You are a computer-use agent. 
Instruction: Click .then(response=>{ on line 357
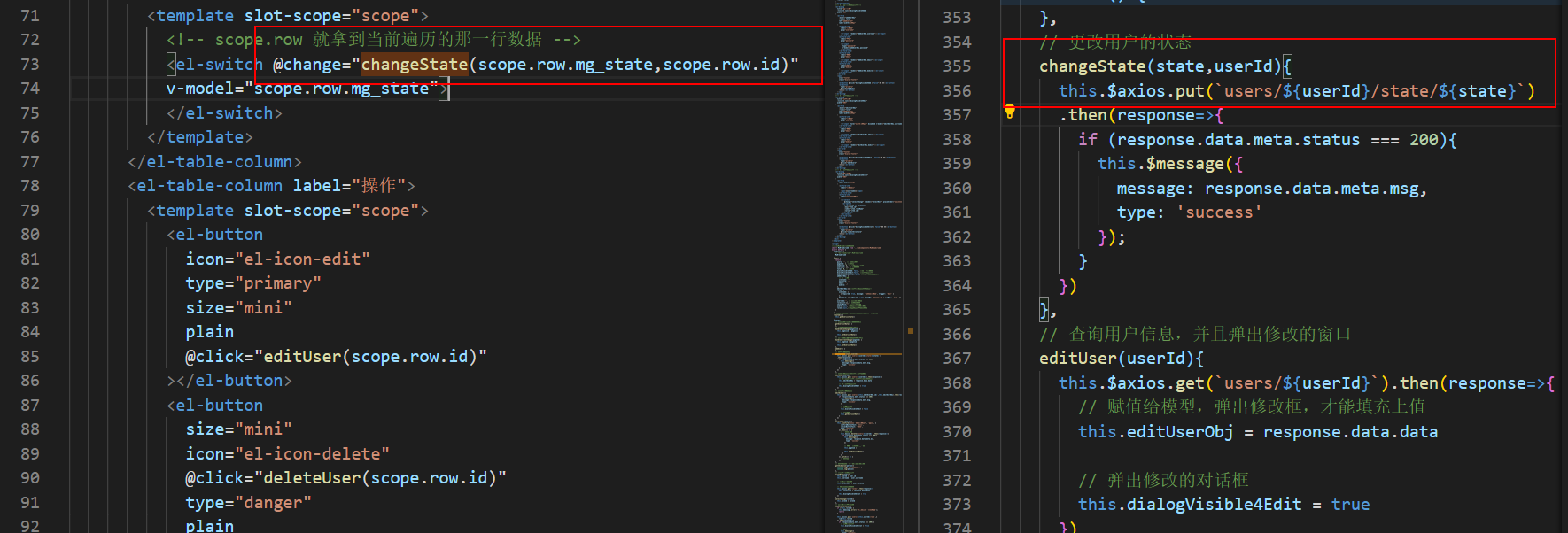pyautogui.click(x=1141, y=115)
